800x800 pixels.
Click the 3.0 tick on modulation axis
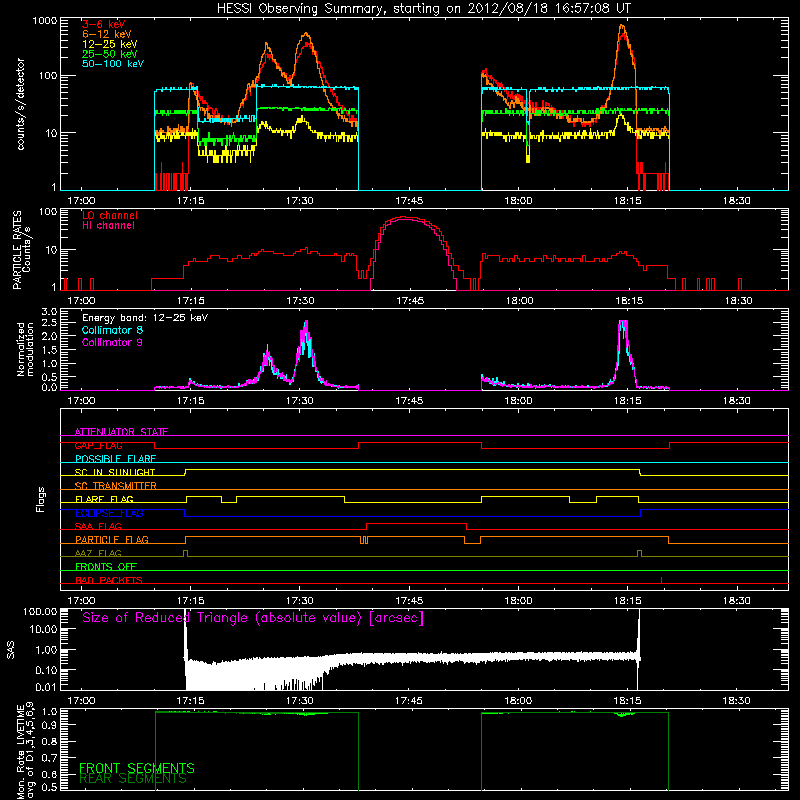[x=49, y=311]
